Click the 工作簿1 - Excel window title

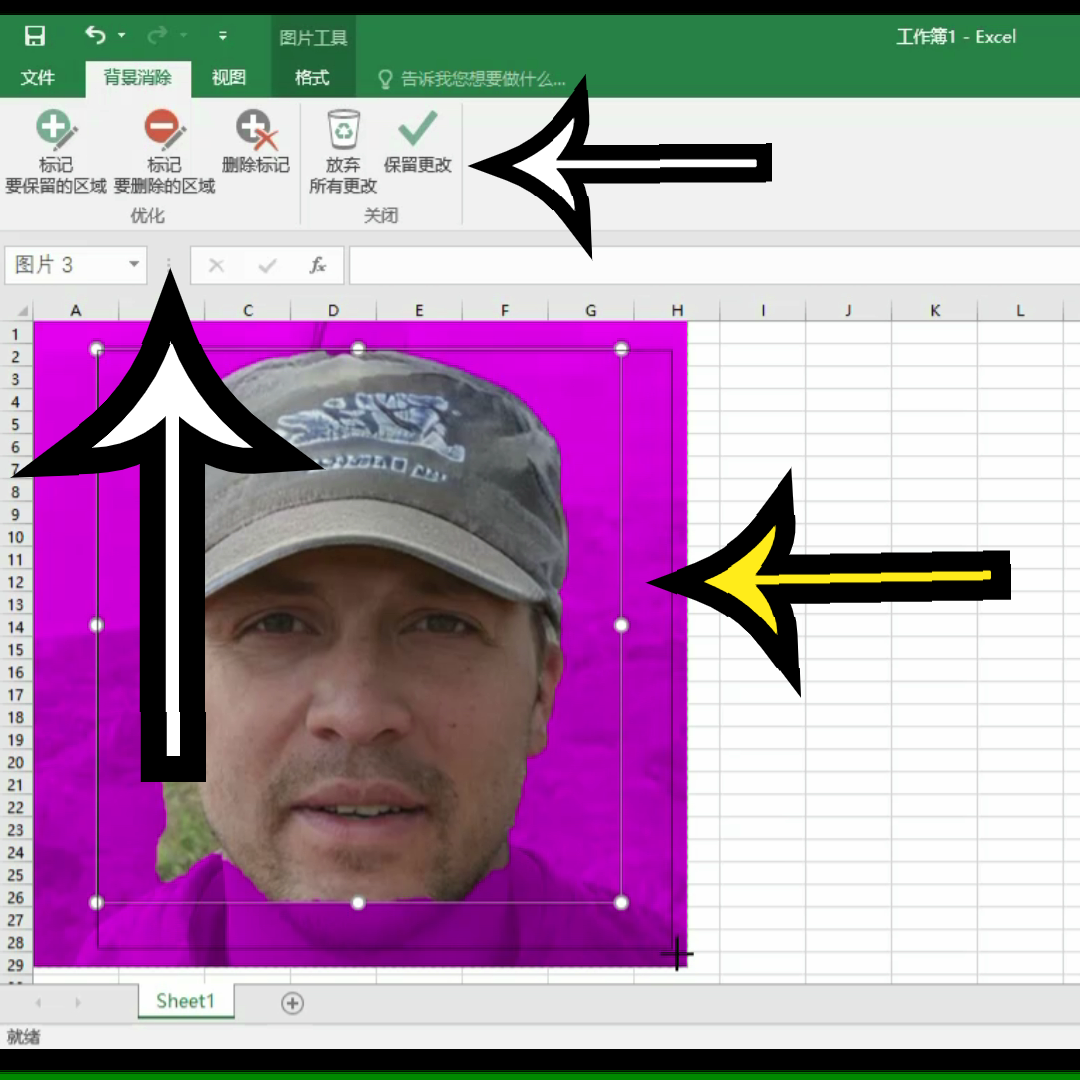956,37
